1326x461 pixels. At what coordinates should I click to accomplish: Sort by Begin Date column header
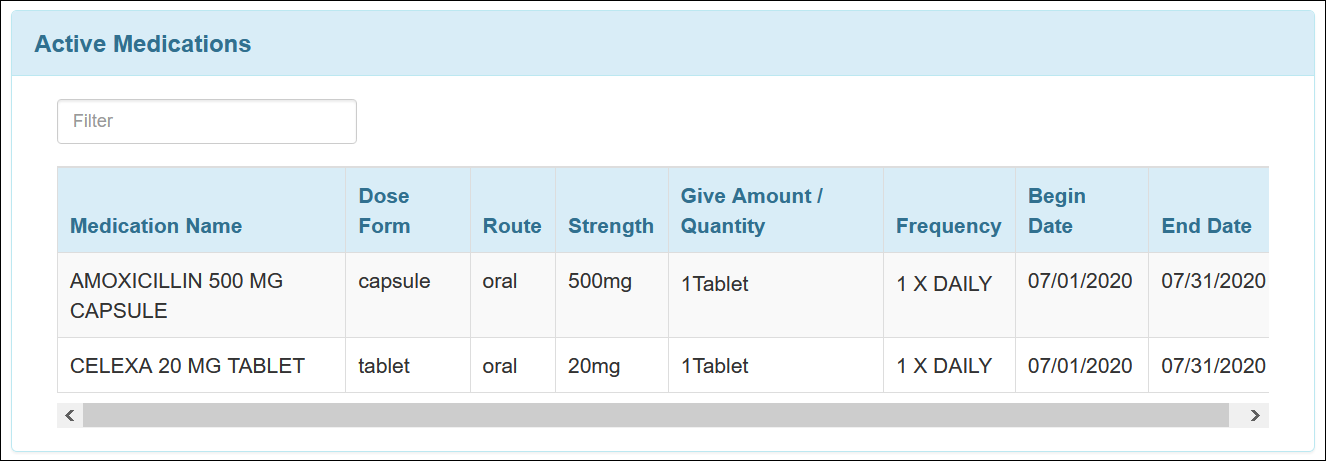1057,211
